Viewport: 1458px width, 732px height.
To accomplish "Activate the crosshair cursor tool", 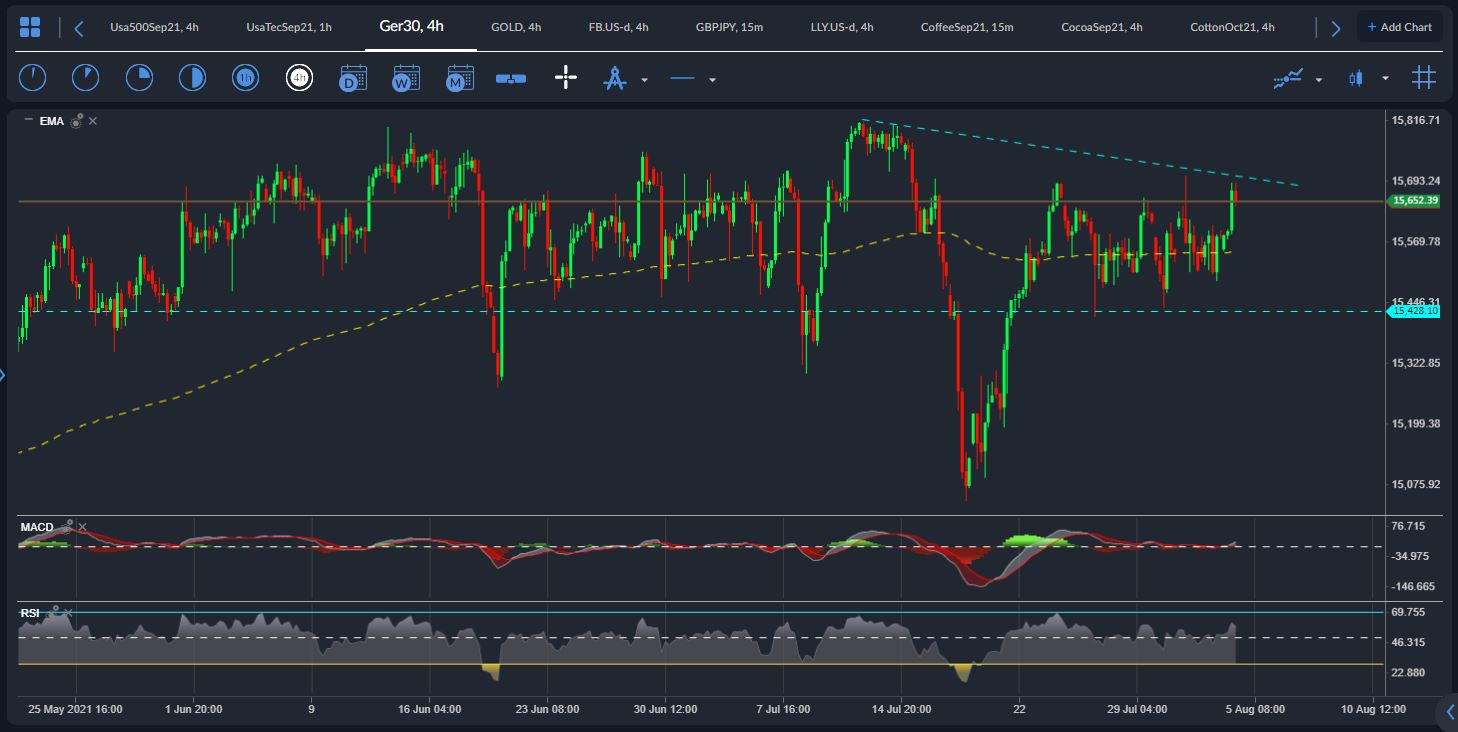I will click(566, 78).
